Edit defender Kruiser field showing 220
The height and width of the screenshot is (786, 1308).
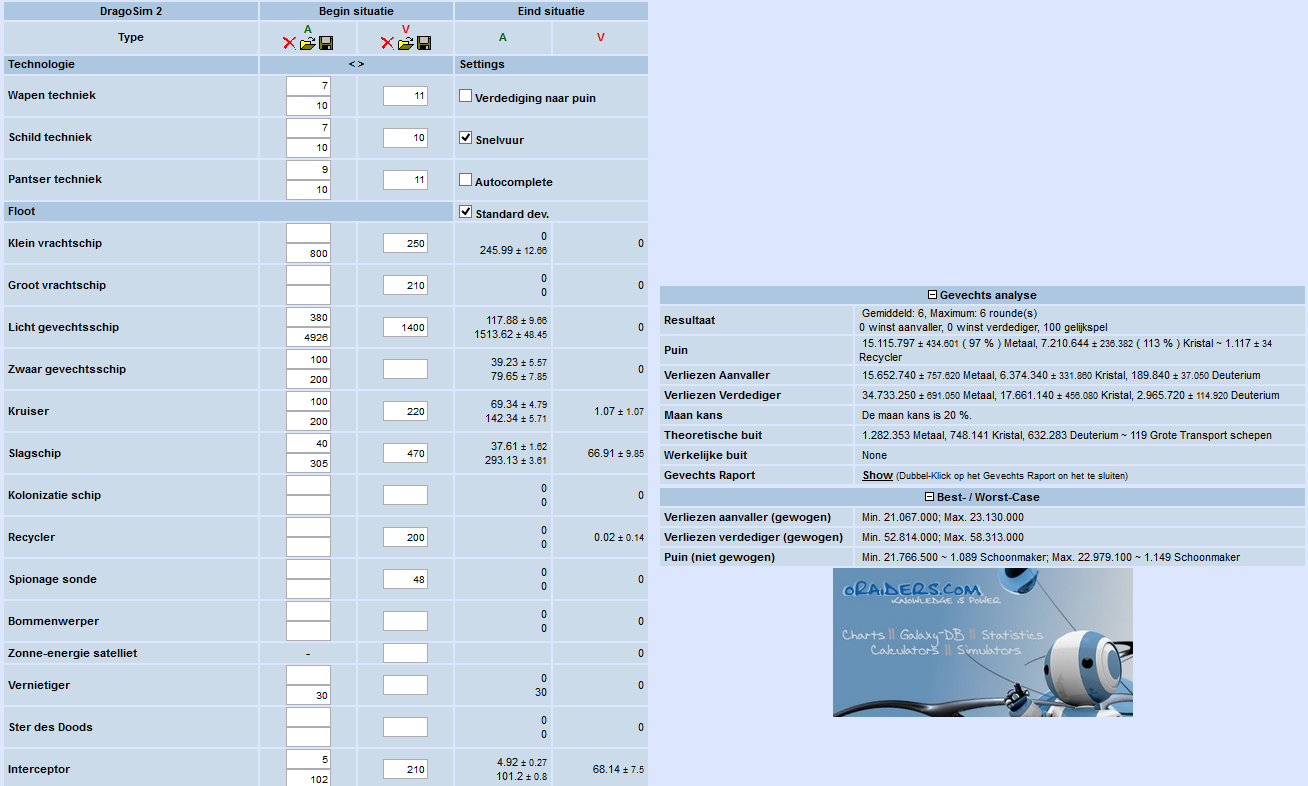tap(405, 412)
